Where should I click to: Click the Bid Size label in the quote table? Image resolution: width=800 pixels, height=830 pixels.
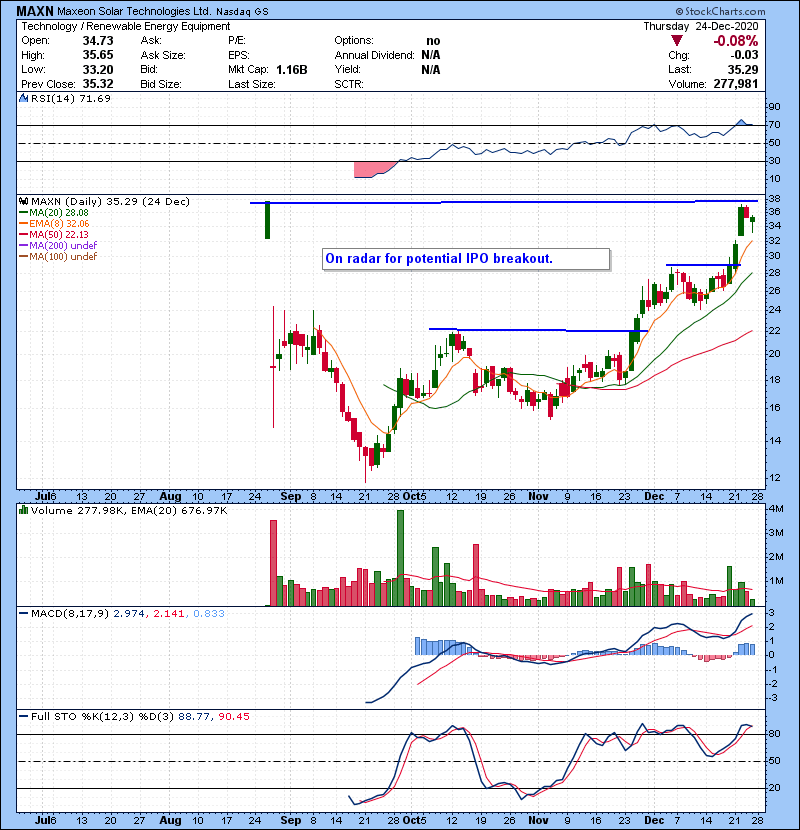point(161,84)
